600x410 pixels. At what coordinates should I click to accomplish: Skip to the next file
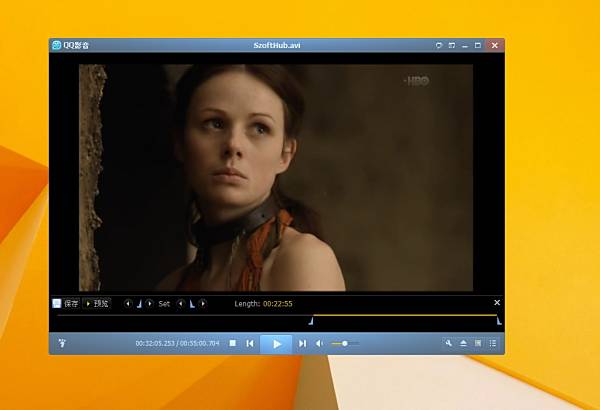pyautogui.click(x=302, y=343)
